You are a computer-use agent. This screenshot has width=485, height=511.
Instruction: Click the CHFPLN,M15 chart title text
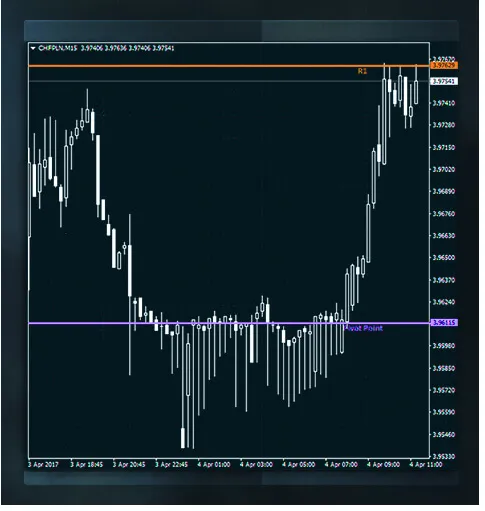click(58, 49)
